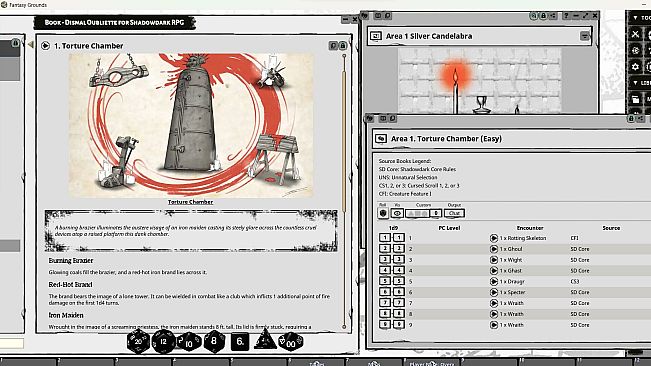Roll the d4 pyramid die

point(265,339)
